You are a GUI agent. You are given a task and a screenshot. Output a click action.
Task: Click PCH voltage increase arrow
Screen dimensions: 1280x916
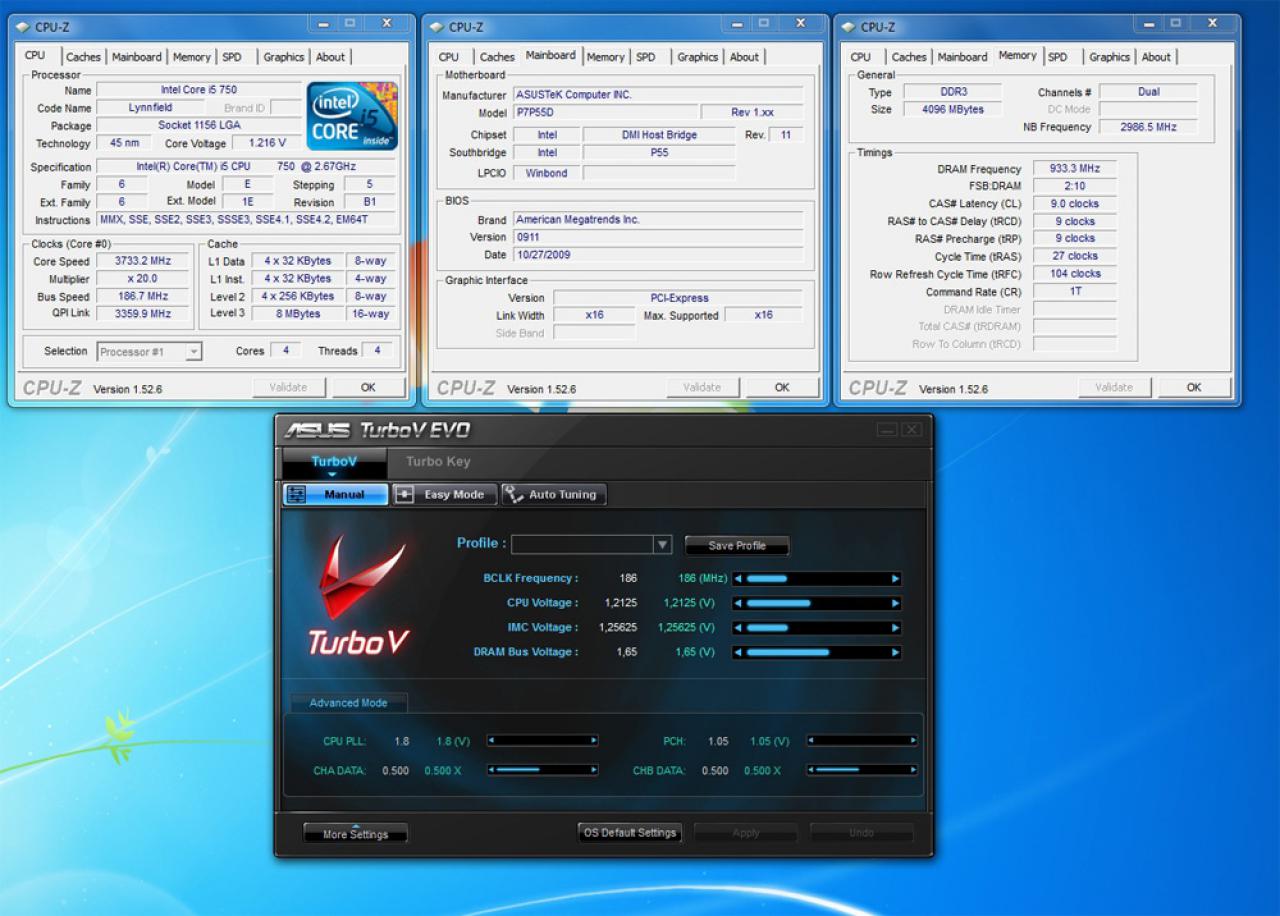913,741
